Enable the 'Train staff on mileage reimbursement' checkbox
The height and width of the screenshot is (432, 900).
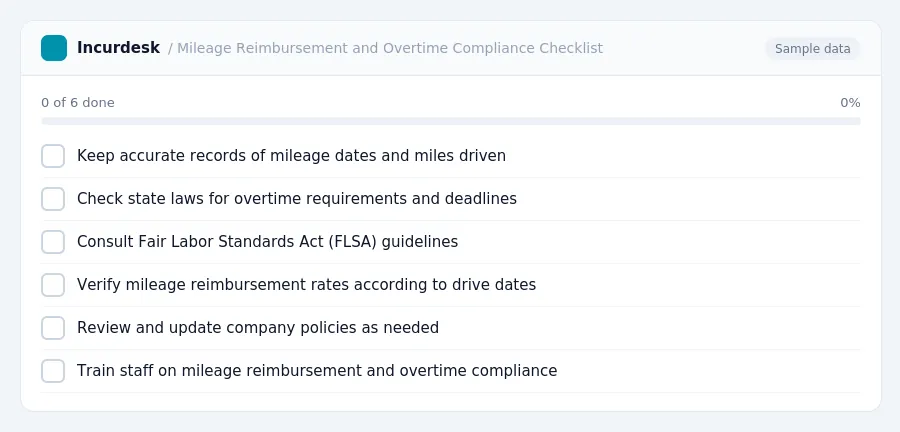click(x=53, y=371)
